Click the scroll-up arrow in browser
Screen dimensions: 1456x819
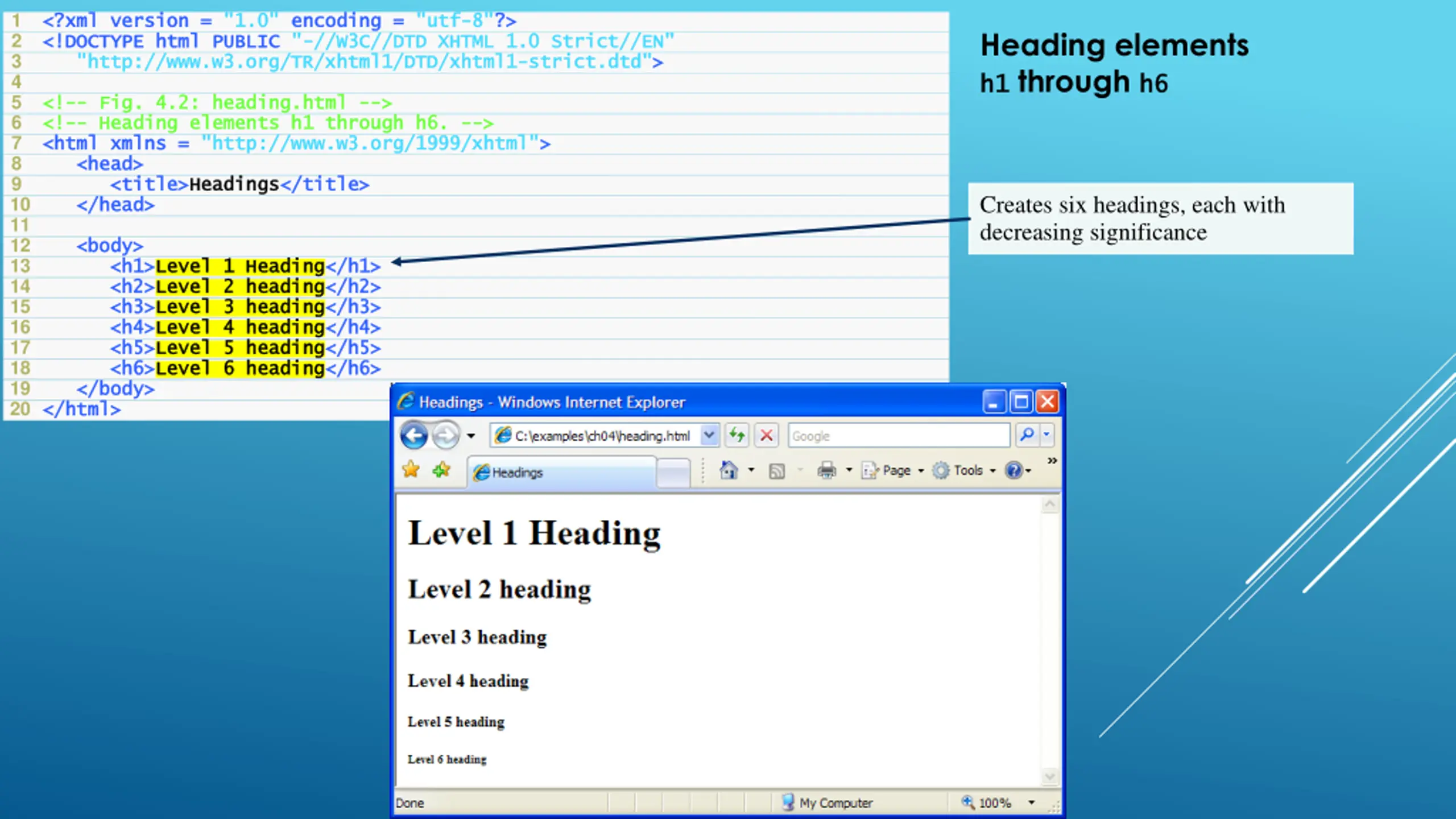point(1050,505)
